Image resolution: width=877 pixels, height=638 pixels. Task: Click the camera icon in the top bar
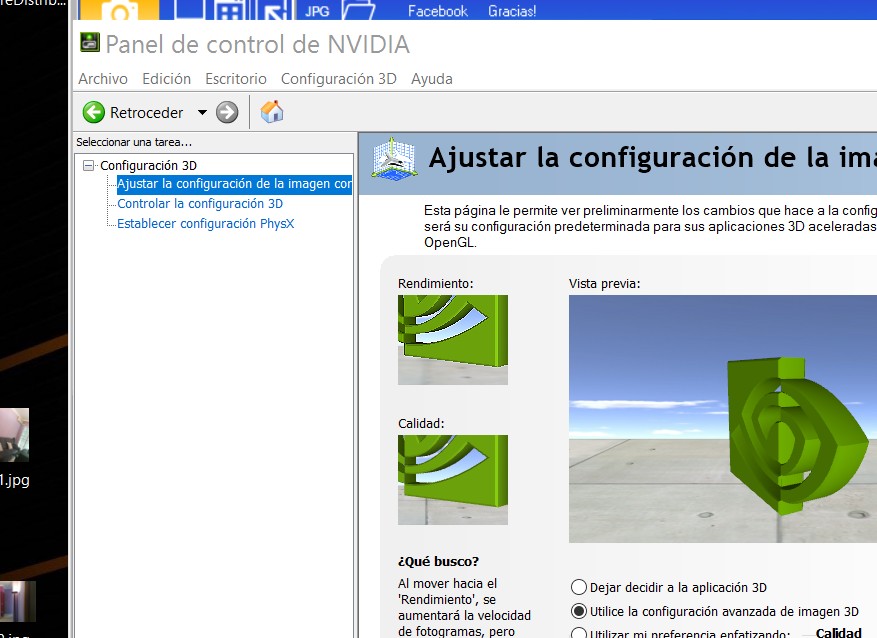(x=119, y=12)
